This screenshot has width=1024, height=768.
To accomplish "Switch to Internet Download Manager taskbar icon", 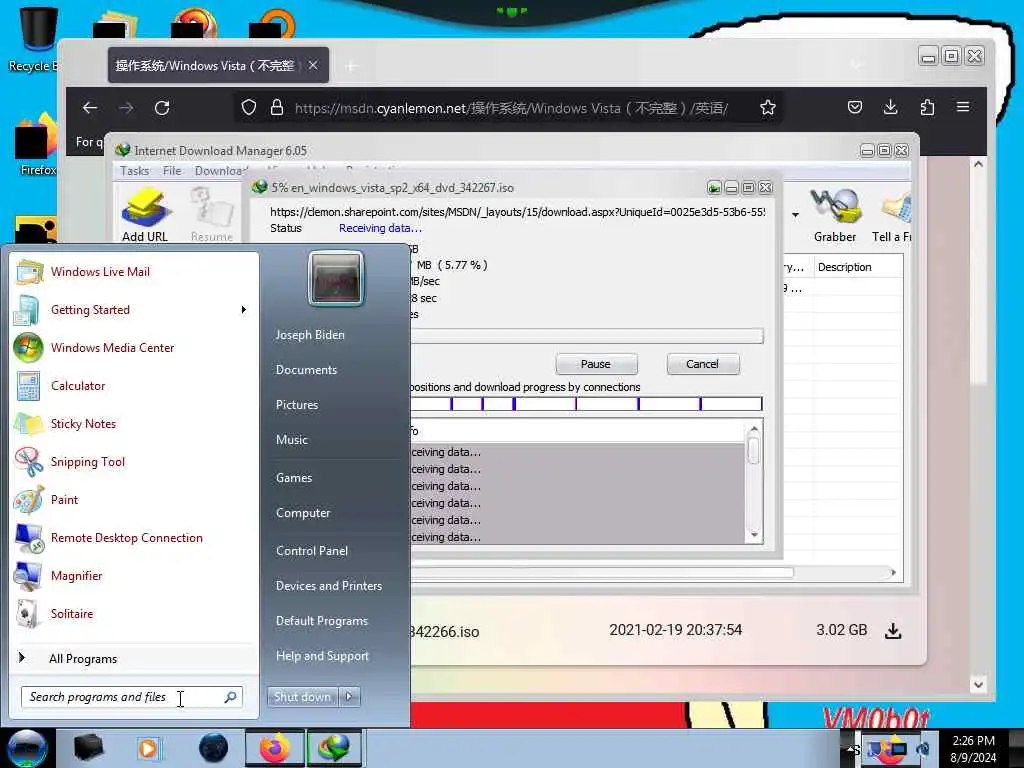I will pos(334,748).
